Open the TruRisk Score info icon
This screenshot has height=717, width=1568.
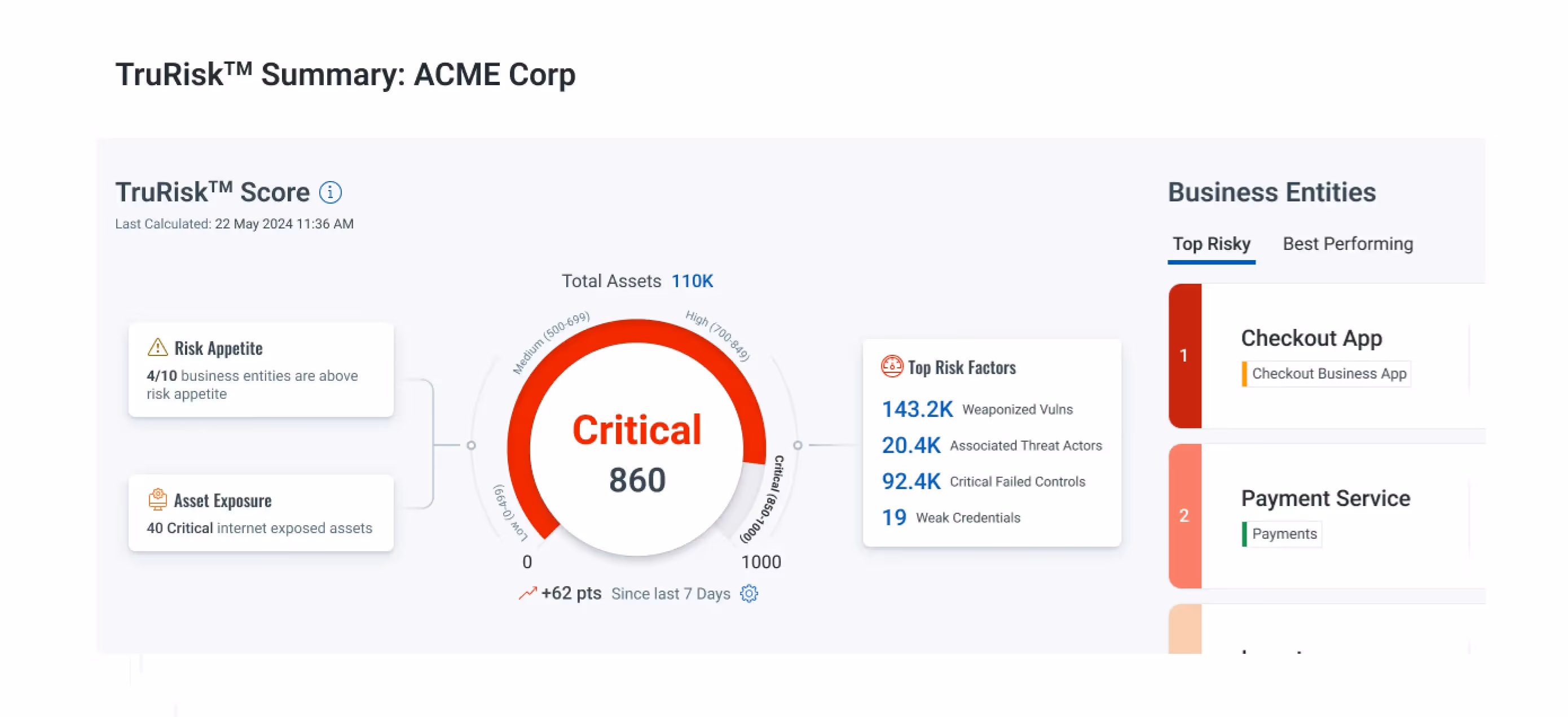click(331, 192)
